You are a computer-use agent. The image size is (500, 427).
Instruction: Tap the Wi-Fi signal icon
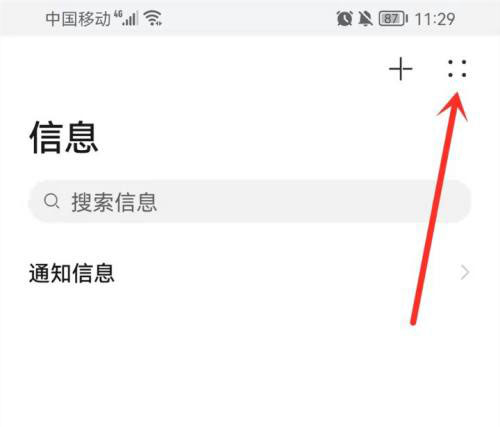153,18
